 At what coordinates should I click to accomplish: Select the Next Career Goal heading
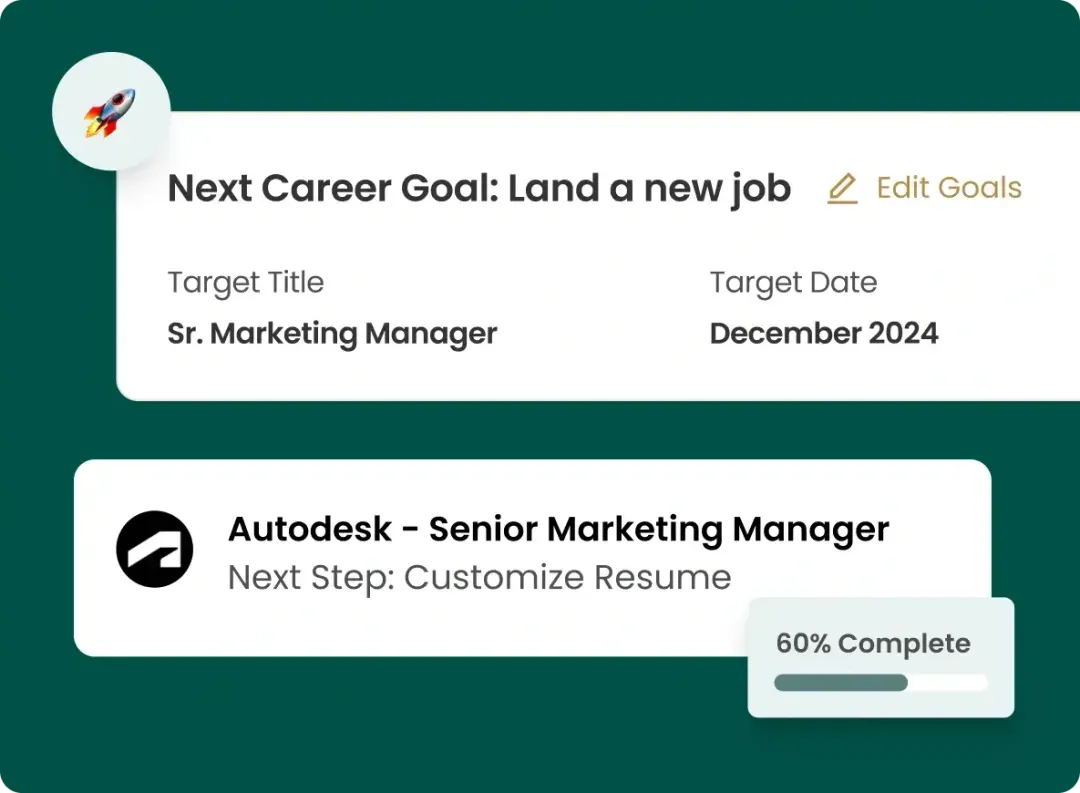[x=479, y=188]
